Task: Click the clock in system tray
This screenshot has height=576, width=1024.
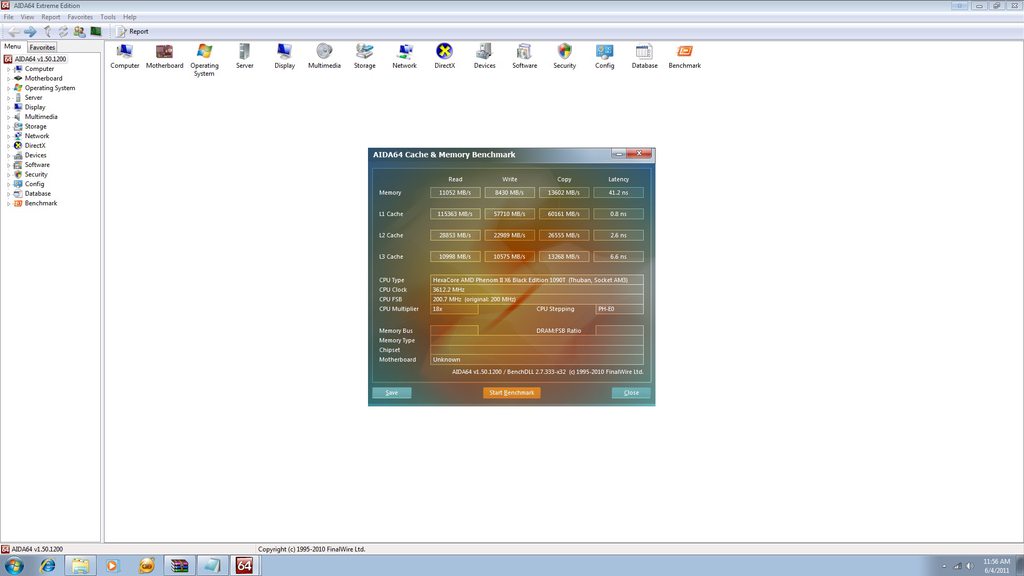Action: pyautogui.click(x=997, y=566)
